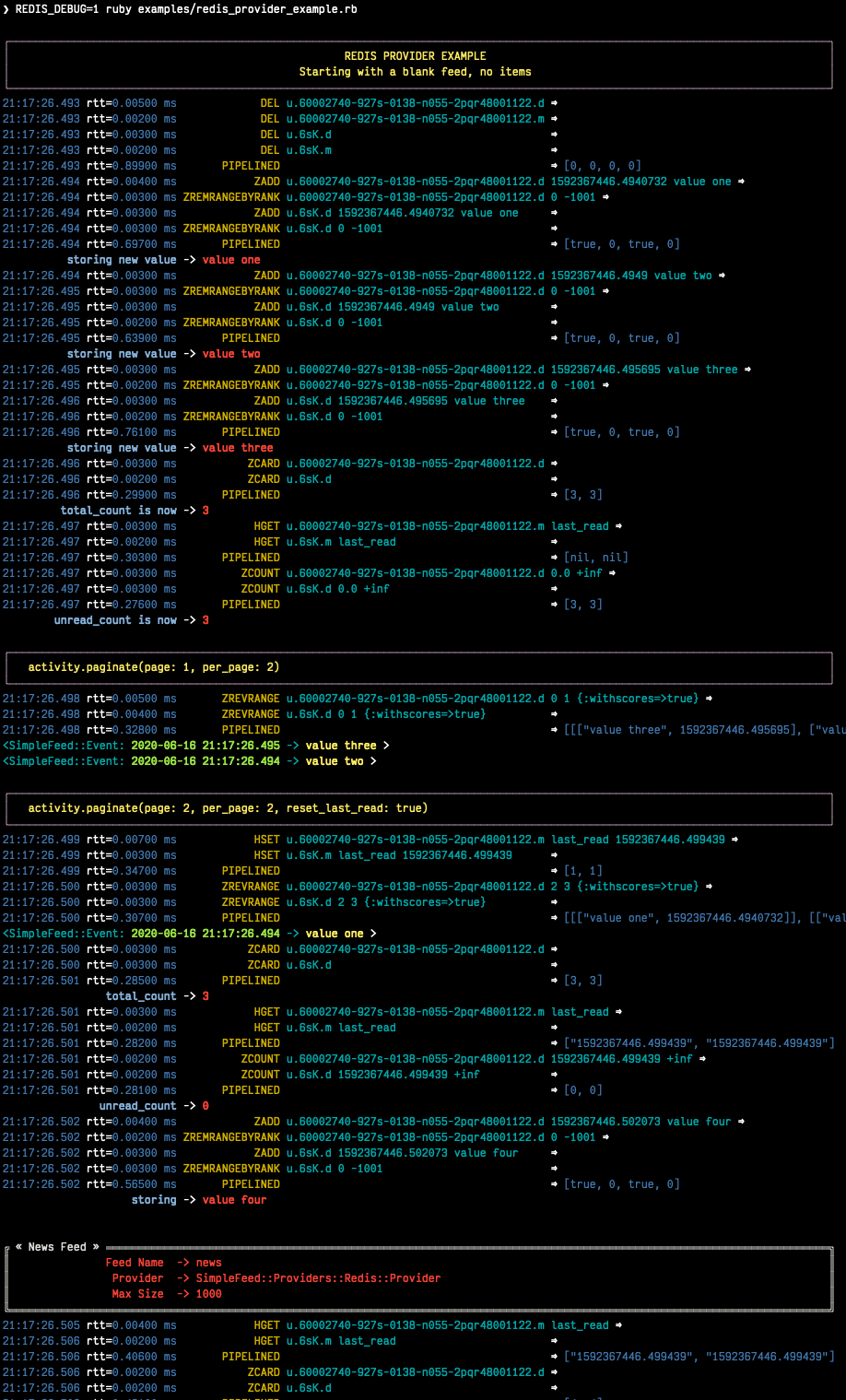Screen dimensions: 846x1400
Task: Click the 'rtt=0.76100 ms' value
Action: (x=132, y=432)
